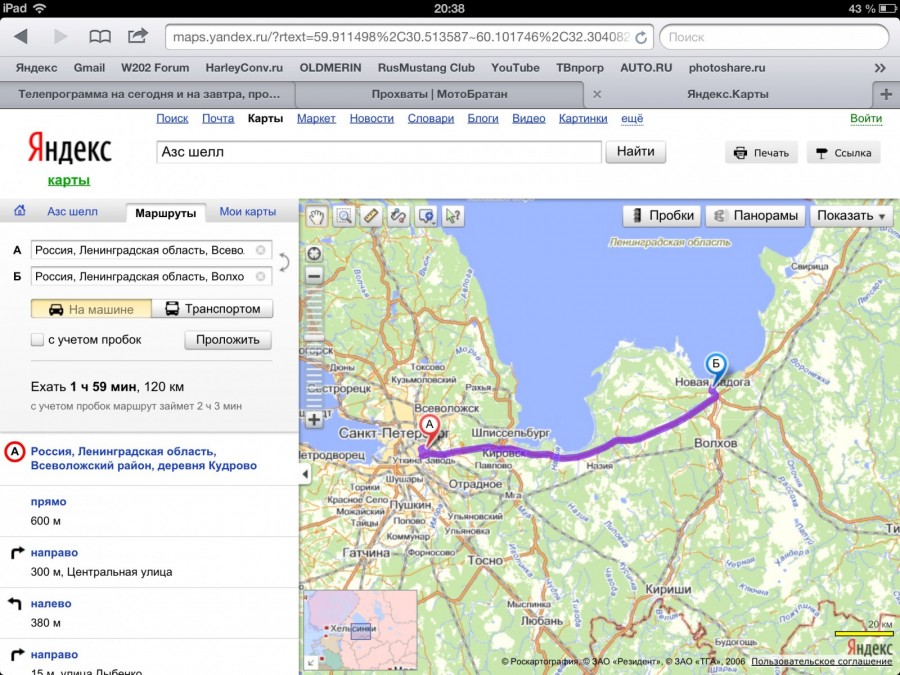This screenshot has height=675, width=900.
Task: Open the Блоги service link
Action: point(483,118)
